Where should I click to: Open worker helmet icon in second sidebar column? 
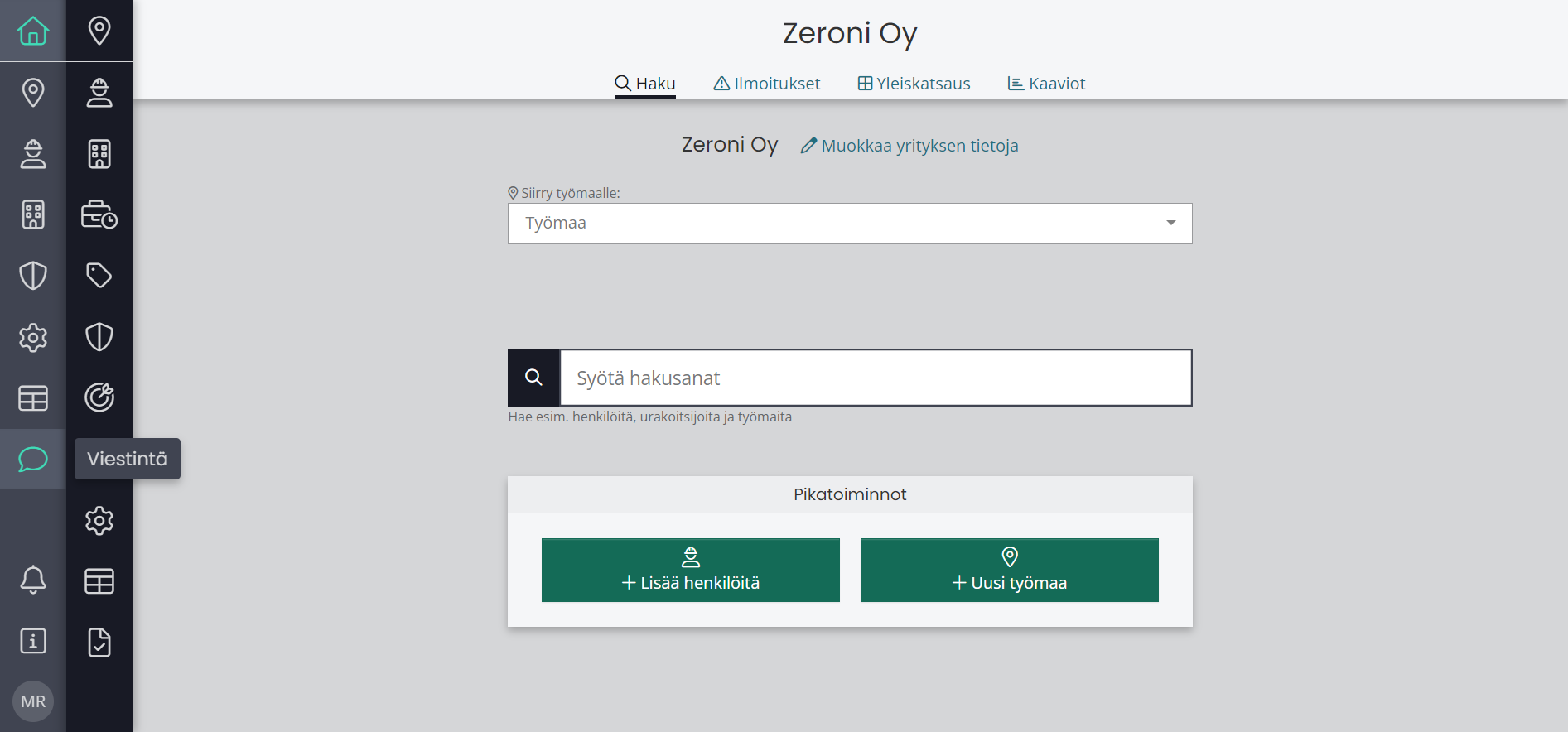coord(99,92)
